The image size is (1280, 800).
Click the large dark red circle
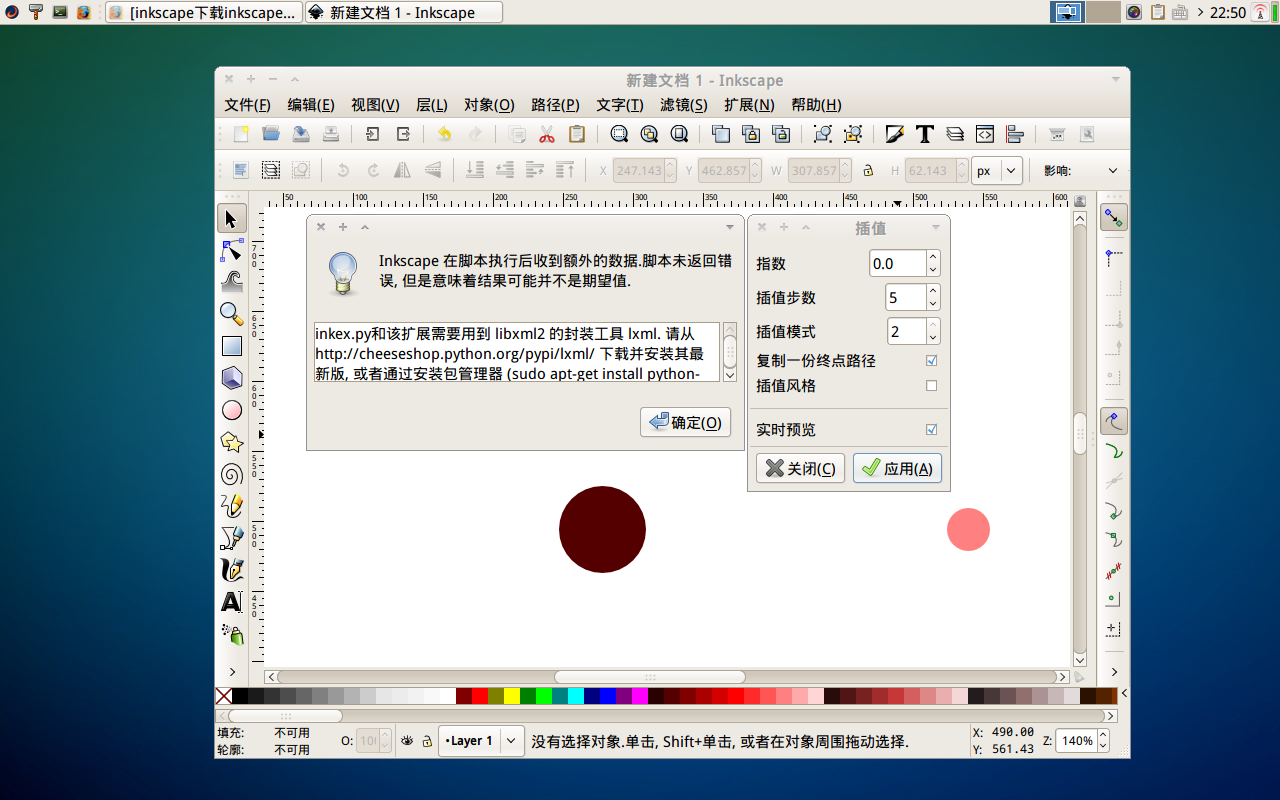coord(602,529)
